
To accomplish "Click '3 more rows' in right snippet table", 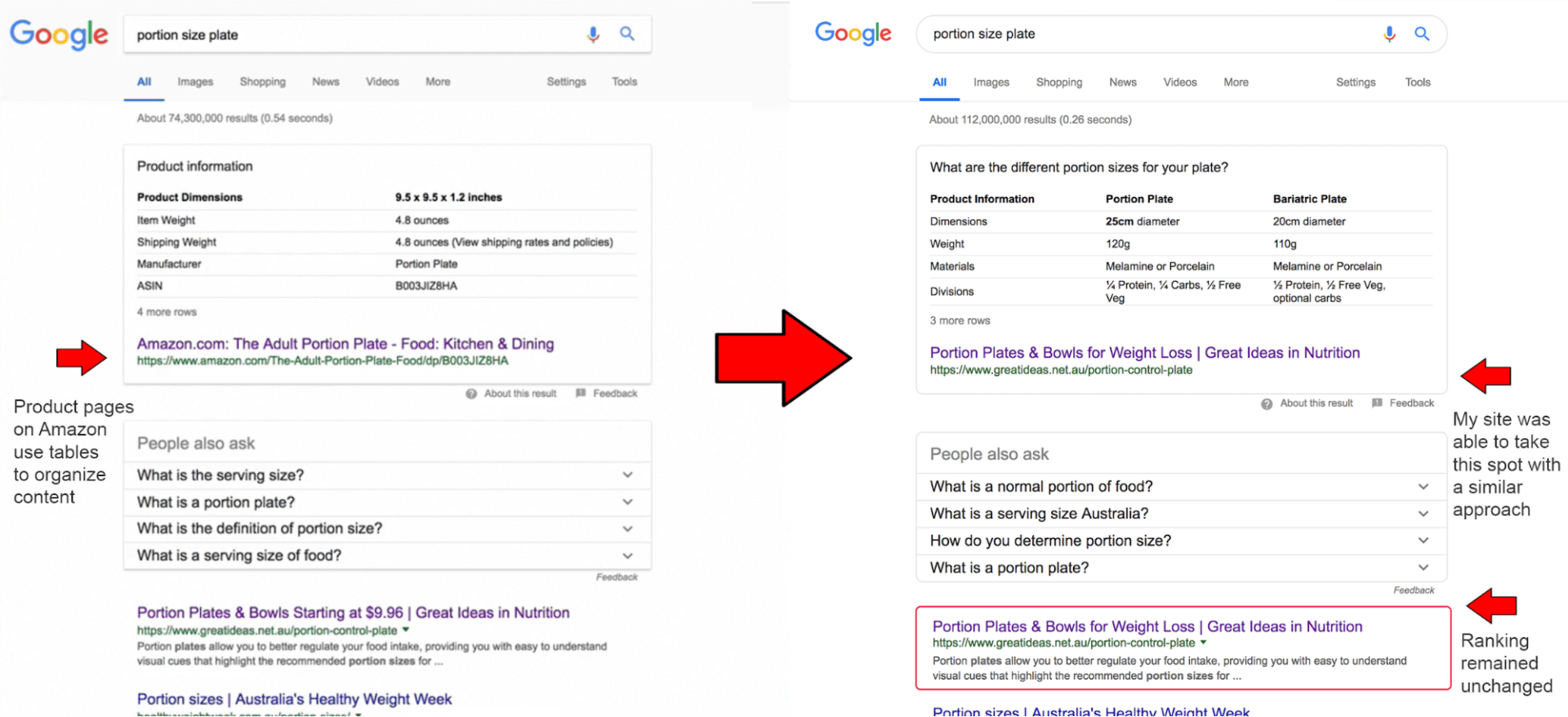I will [960, 321].
